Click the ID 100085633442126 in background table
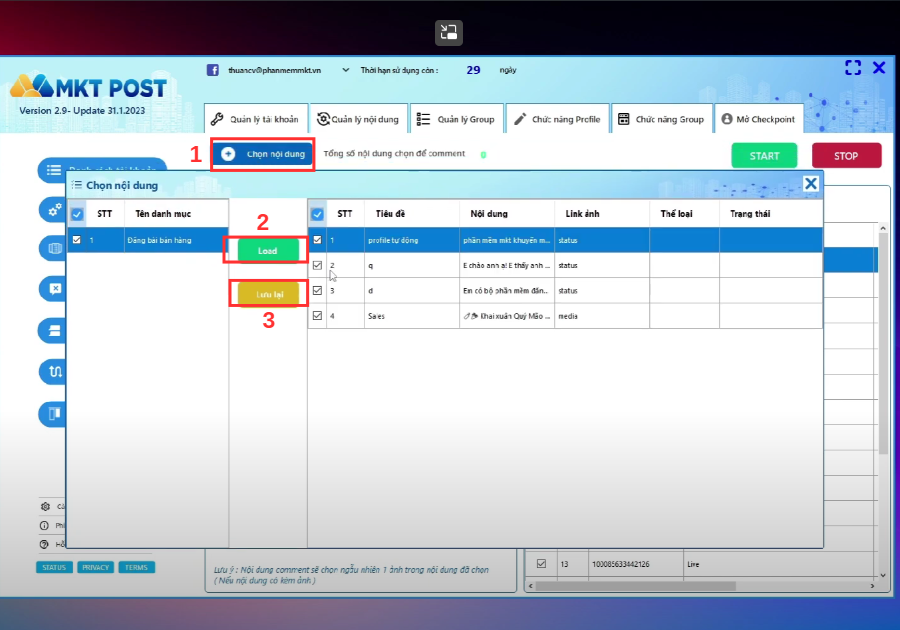Viewport: 900px width, 630px height. click(x=620, y=564)
